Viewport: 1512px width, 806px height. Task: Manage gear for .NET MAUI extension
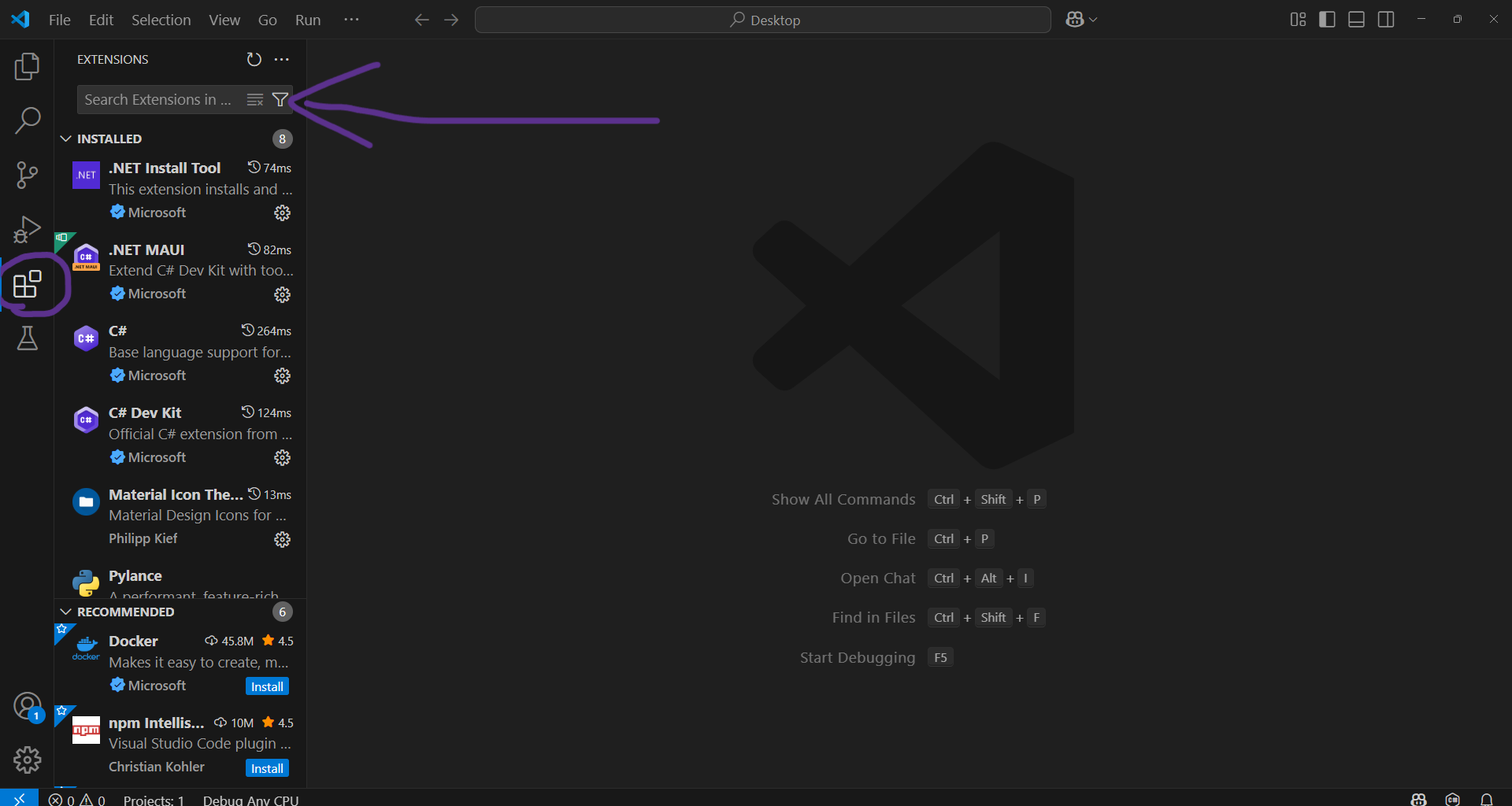click(282, 294)
